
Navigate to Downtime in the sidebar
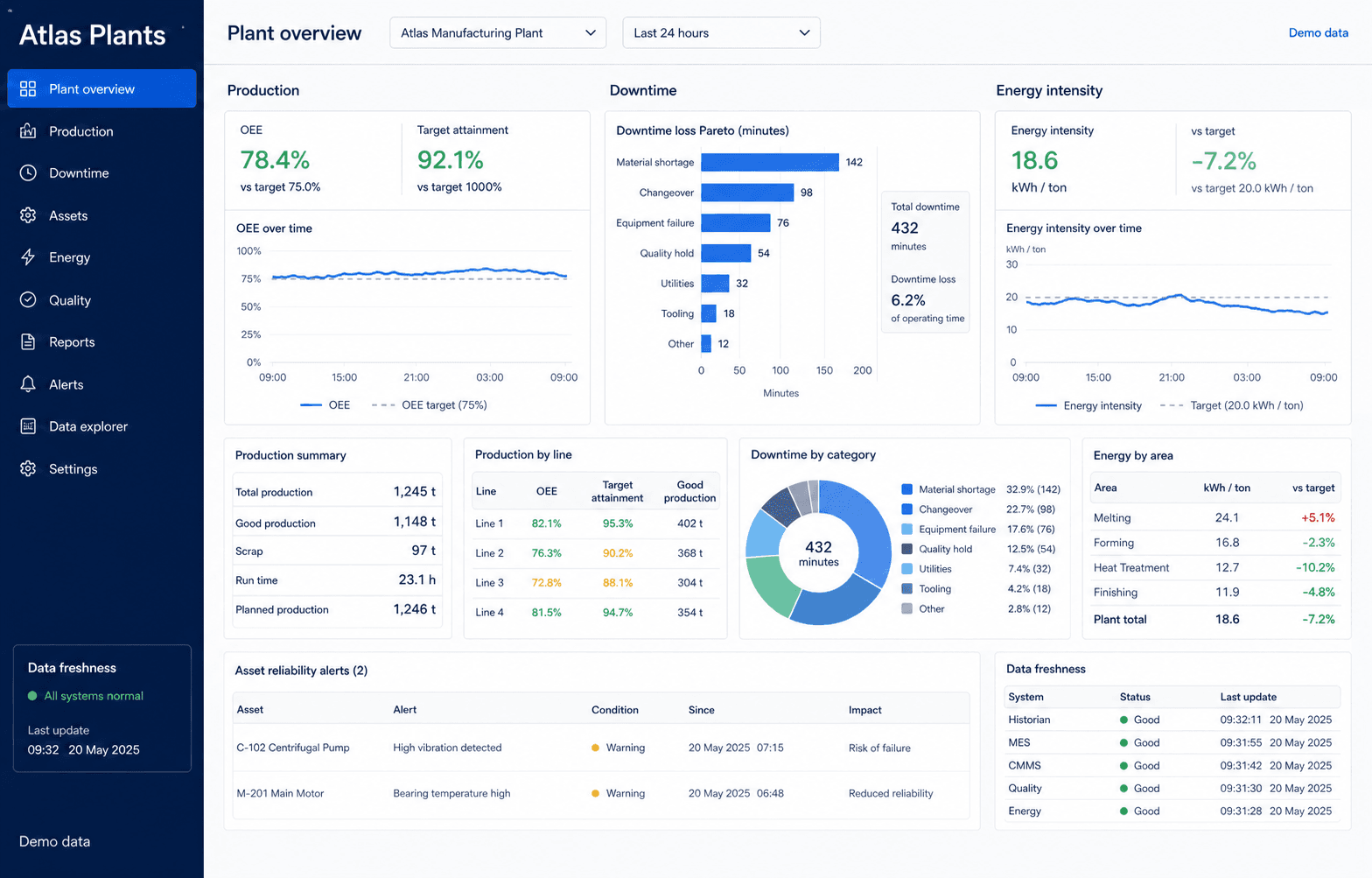(x=101, y=173)
